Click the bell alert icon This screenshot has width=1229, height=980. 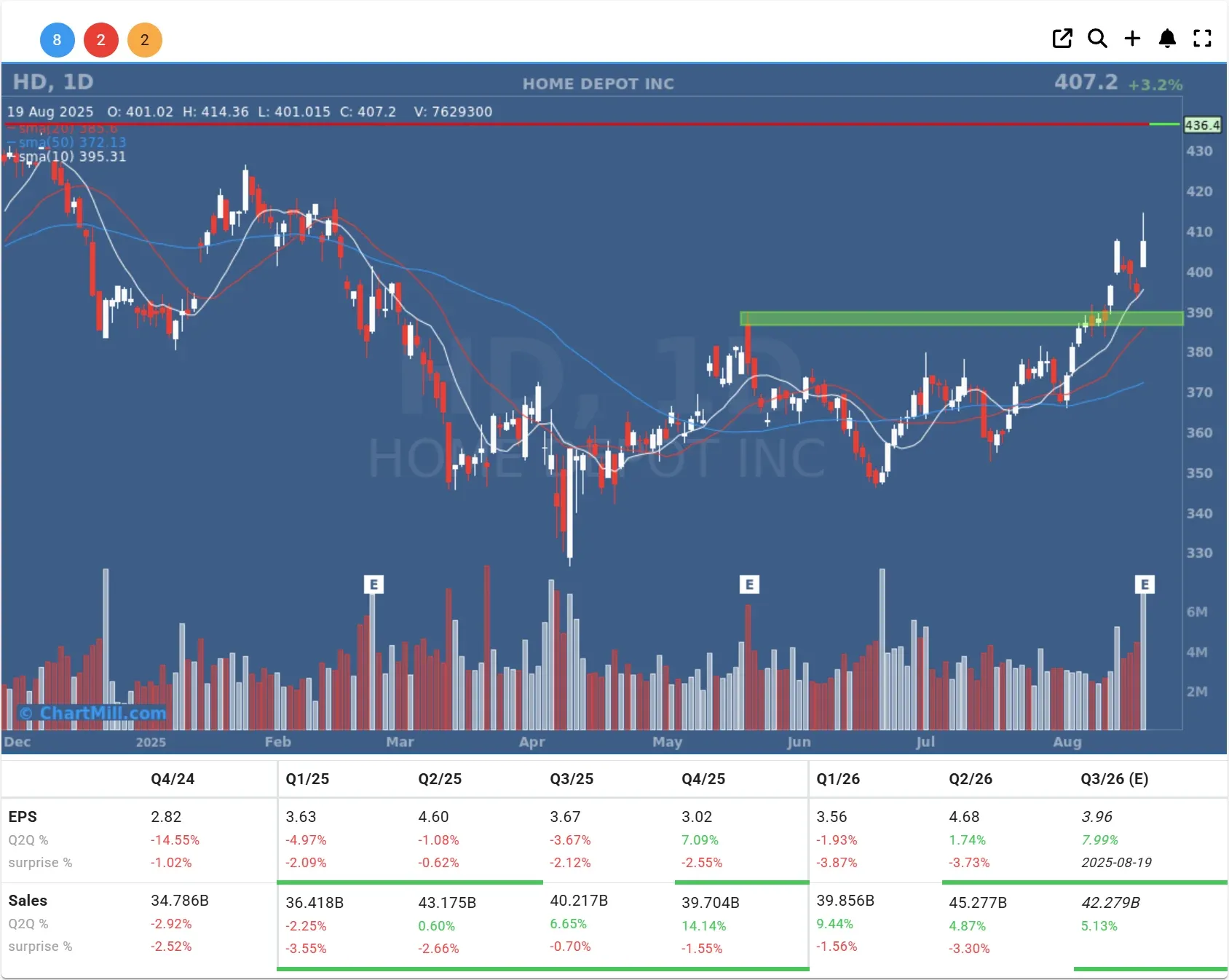[1167, 39]
